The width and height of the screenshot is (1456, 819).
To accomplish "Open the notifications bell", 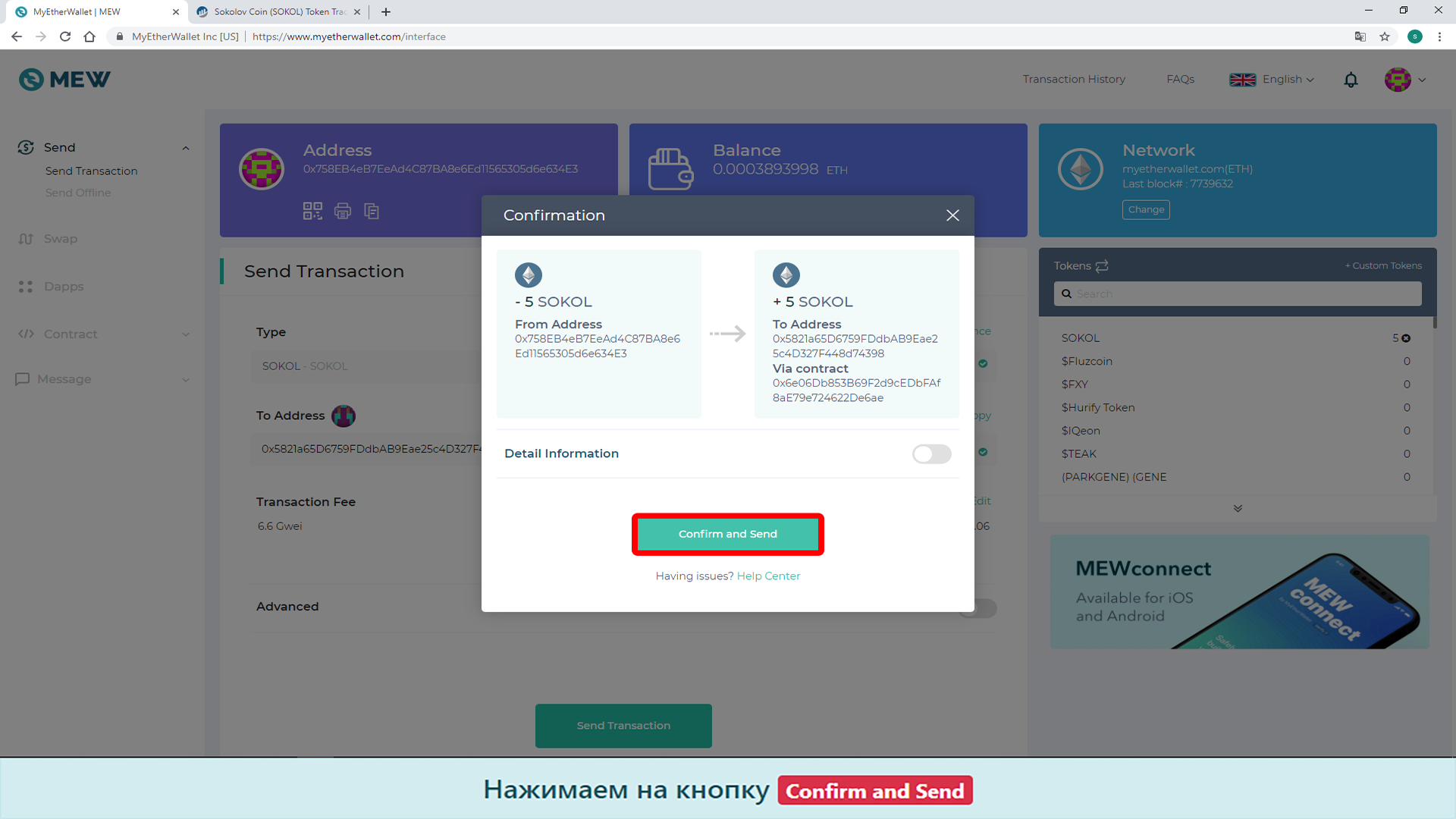I will click(x=1351, y=80).
